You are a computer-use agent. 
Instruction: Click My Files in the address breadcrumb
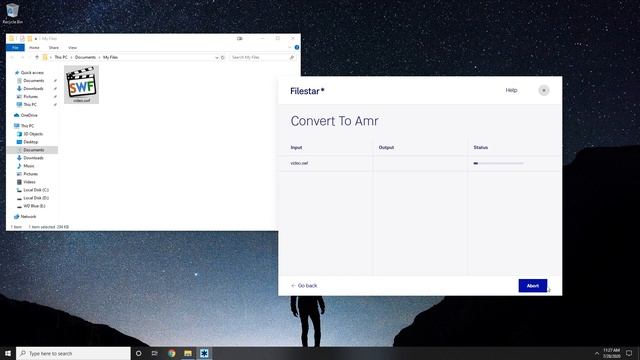[x=110, y=58]
